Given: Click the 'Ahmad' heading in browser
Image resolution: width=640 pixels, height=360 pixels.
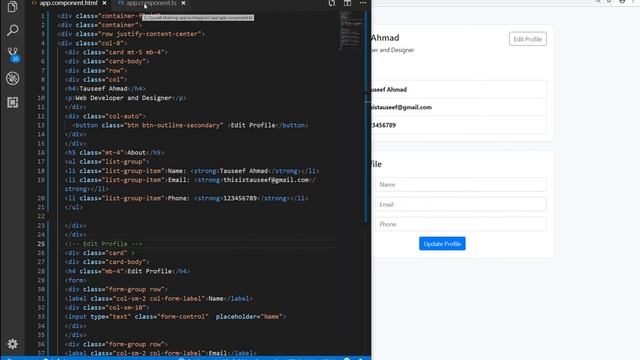Looking at the screenshot, I should tap(385, 38).
